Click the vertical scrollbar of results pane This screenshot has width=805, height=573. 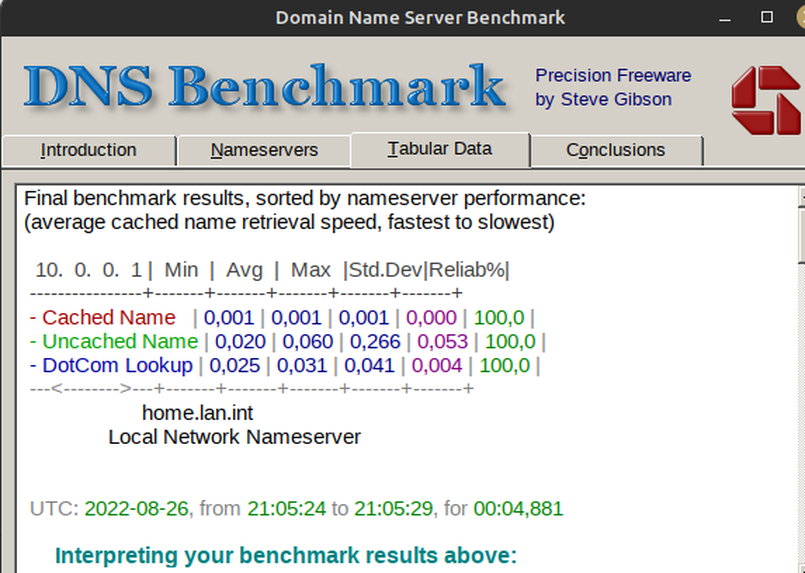(802, 380)
